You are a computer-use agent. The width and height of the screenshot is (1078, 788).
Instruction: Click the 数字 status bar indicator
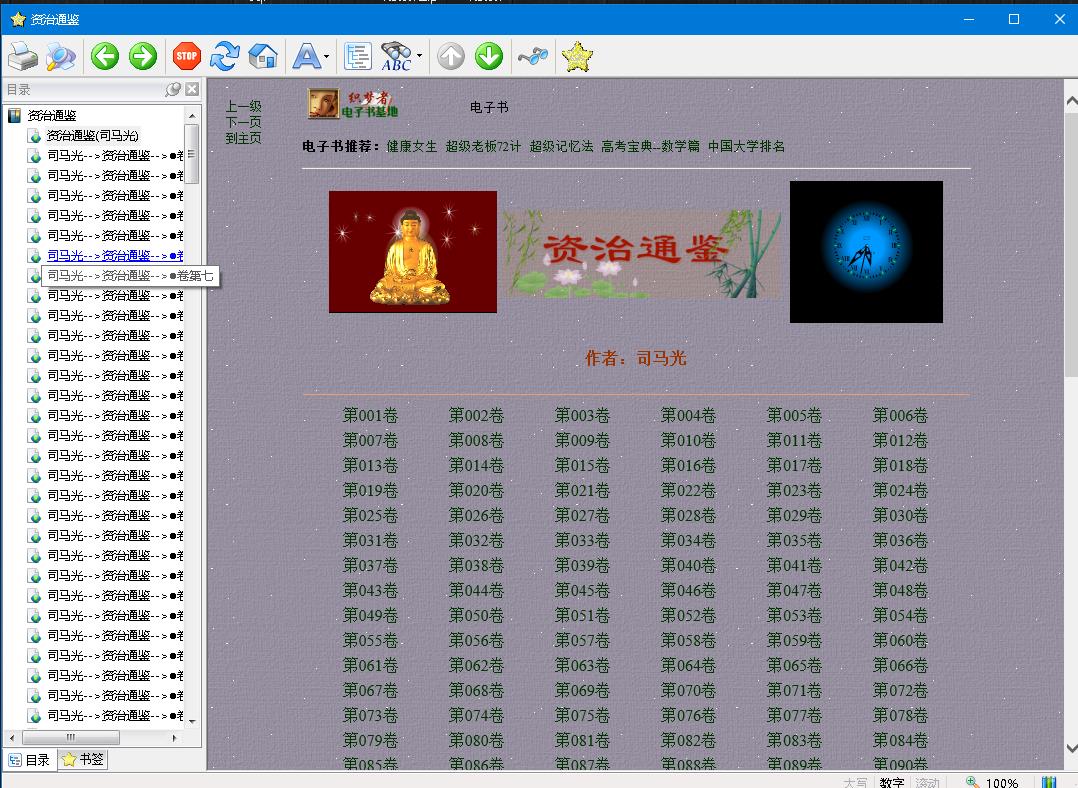point(892,782)
